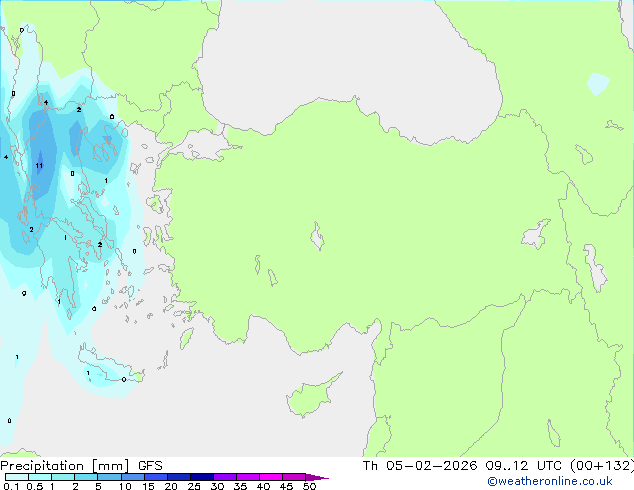
Task: Click the 10–15 mm legend color swatch
Action: click(132, 477)
